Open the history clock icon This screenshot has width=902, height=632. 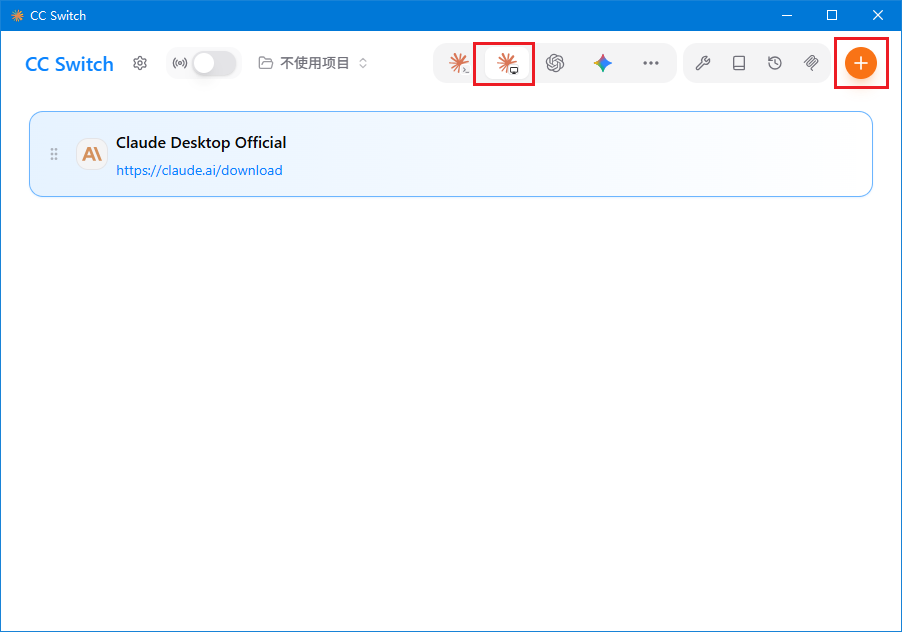pyautogui.click(x=775, y=63)
